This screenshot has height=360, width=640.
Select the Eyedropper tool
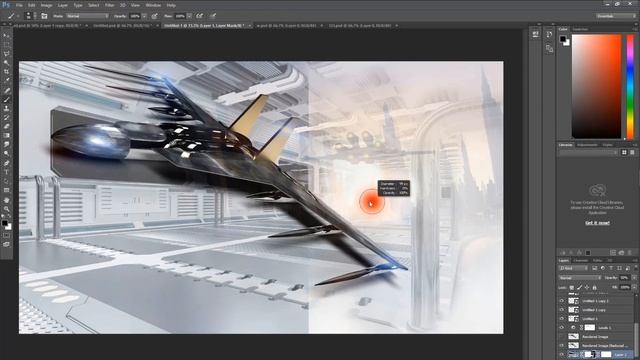(x=6, y=81)
